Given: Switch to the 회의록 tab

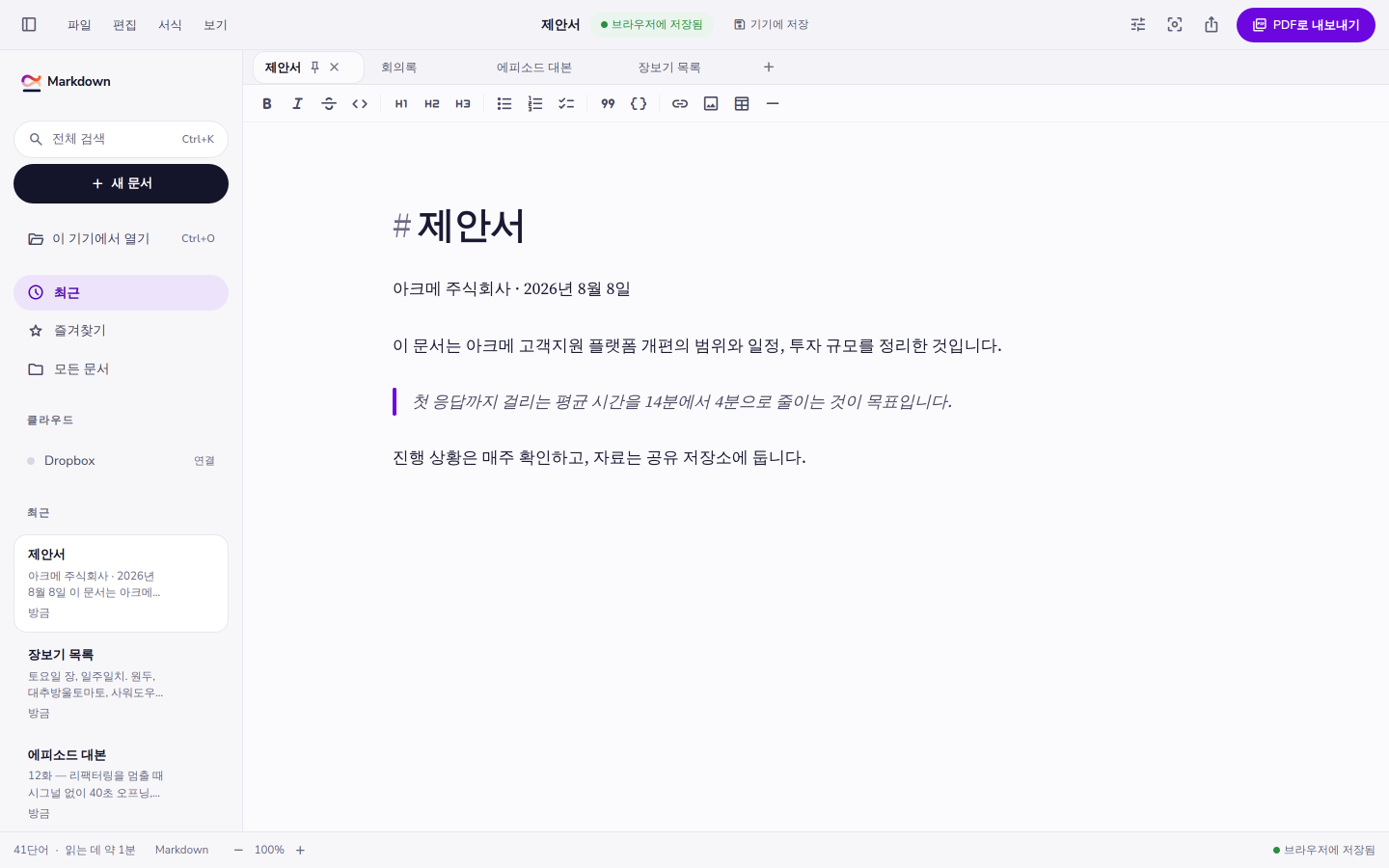Looking at the screenshot, I should pos(398,68).
